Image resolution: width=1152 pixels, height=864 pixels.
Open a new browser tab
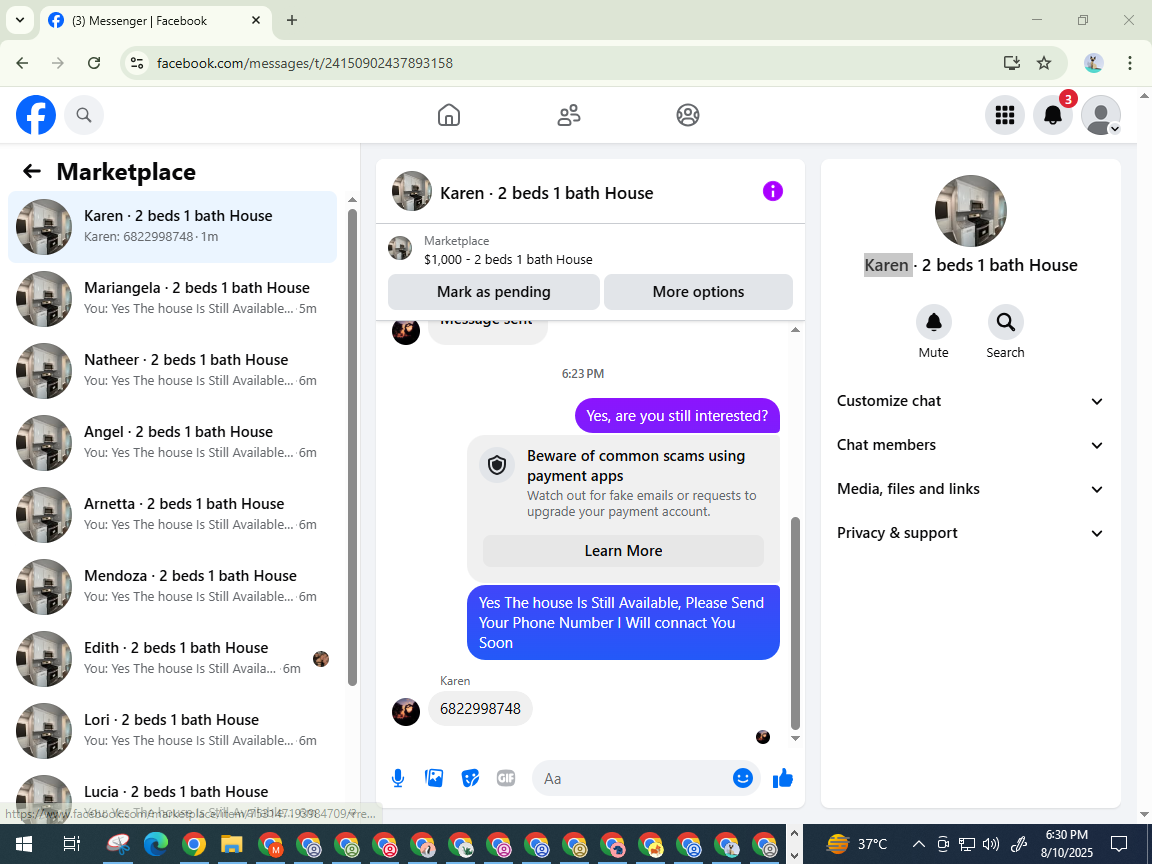click(x=292, y=20)
